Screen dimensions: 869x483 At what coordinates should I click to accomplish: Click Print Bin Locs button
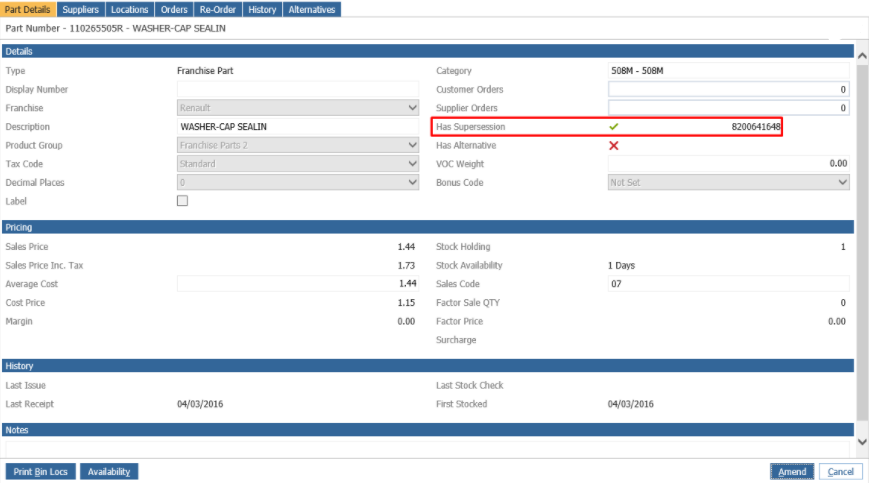41,471
